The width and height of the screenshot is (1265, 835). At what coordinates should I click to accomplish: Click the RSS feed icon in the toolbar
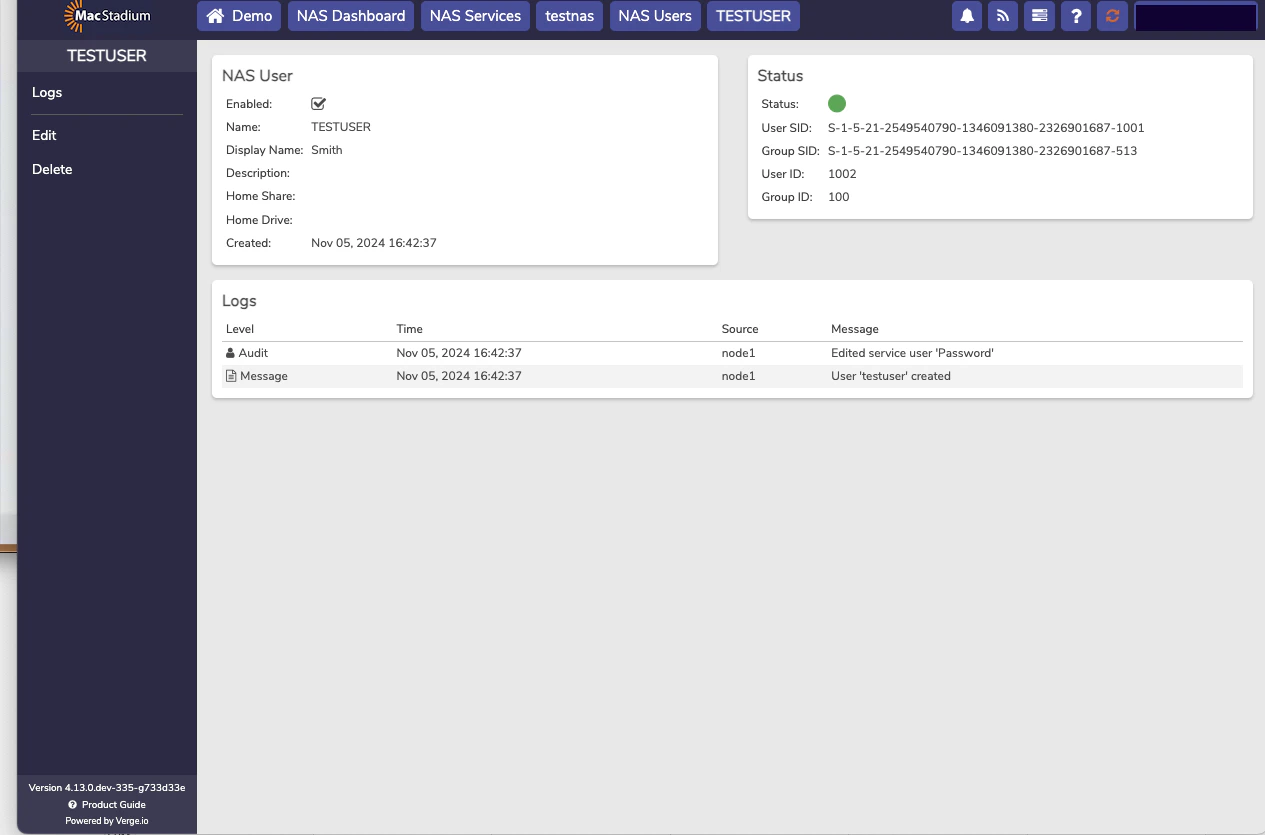click(x=1002, y=16)
